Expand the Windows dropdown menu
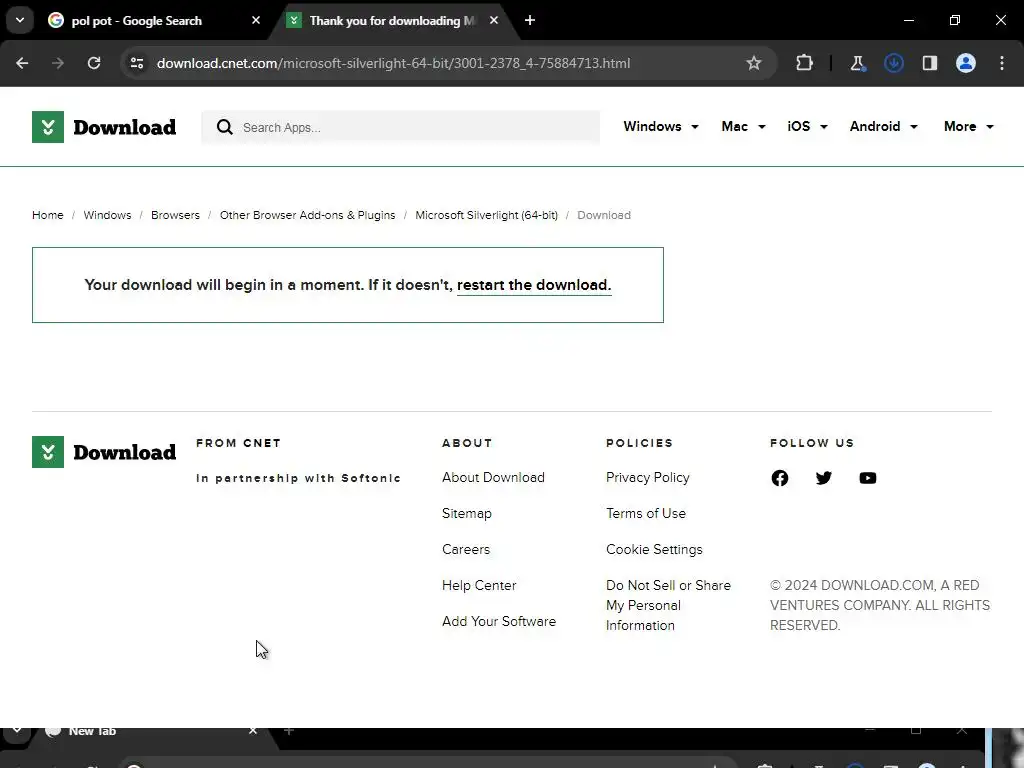1024x768 pixels. (661, 127)
